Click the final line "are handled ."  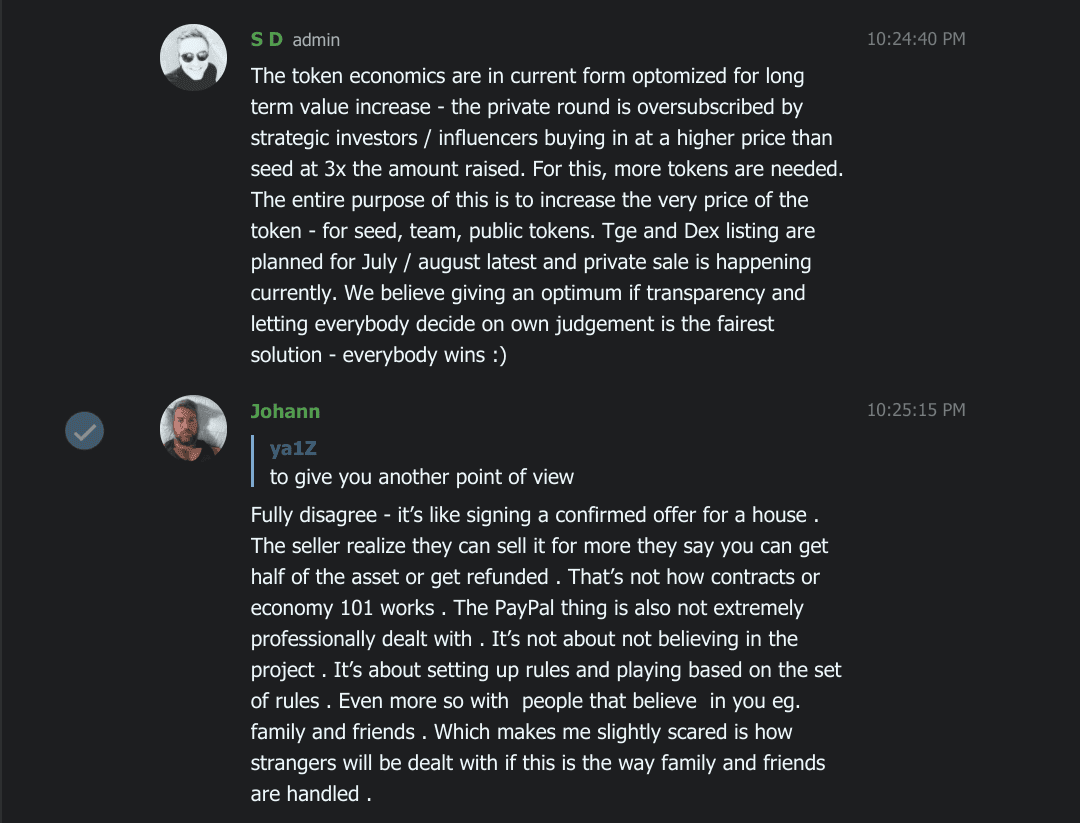coord(311,794)
